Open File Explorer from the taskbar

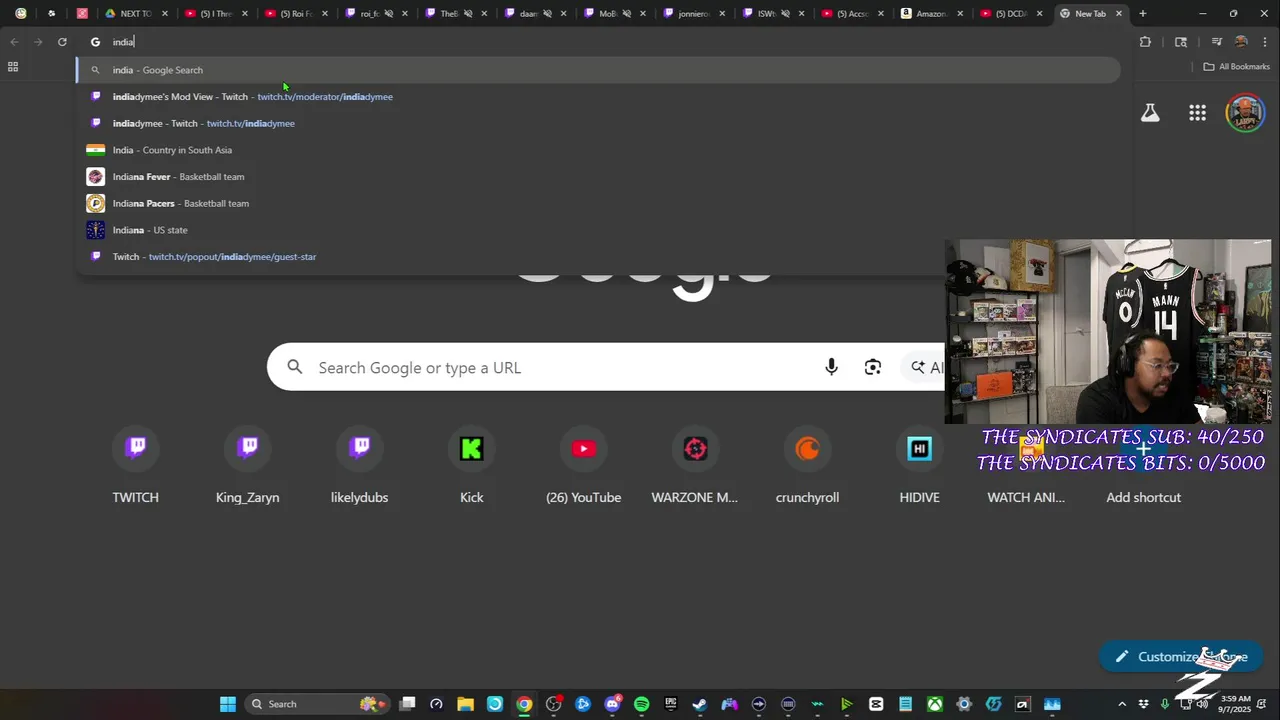[465, 704]
